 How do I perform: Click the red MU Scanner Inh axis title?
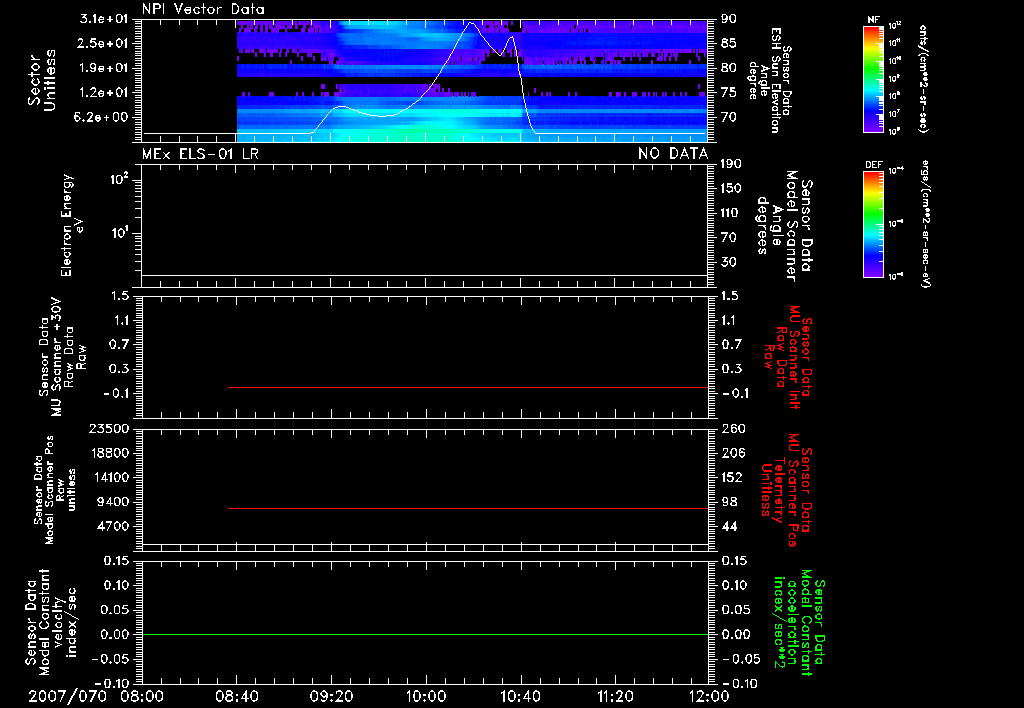pos(788,357)
